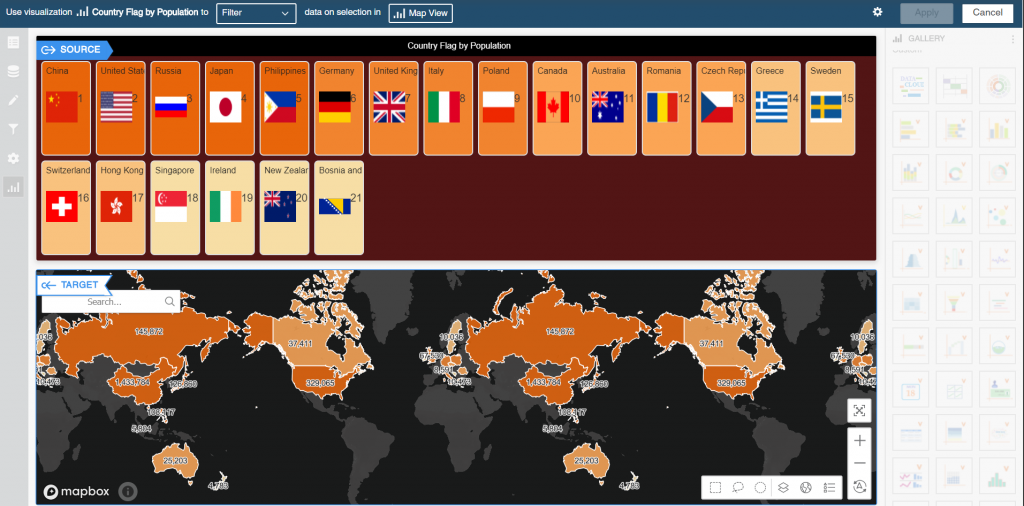Select the Hong Kong flag card
Screen dimensions: 1024x506
coord(121,208)
